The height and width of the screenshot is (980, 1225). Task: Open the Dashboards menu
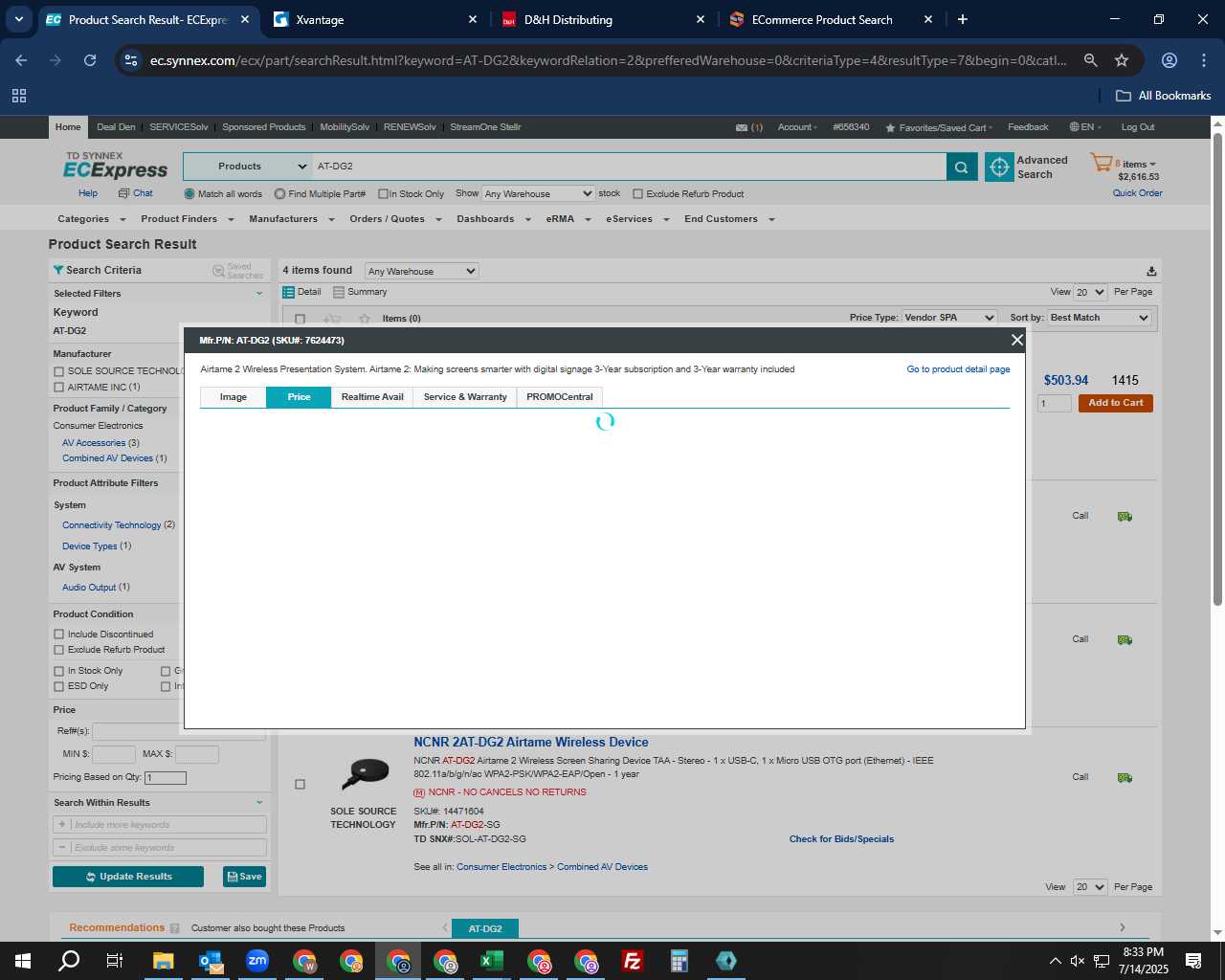(493, 219)
